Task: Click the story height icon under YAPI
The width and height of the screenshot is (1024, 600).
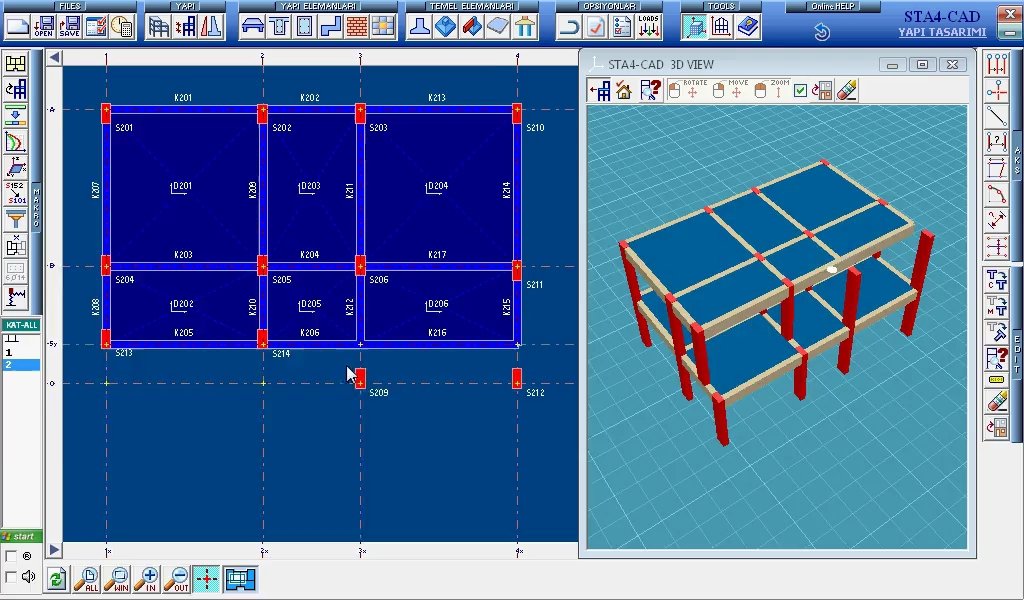Action: click(x=185, y=27)
